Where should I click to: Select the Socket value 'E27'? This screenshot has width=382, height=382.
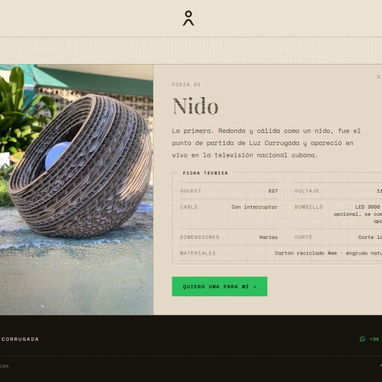tap(273, 191)
